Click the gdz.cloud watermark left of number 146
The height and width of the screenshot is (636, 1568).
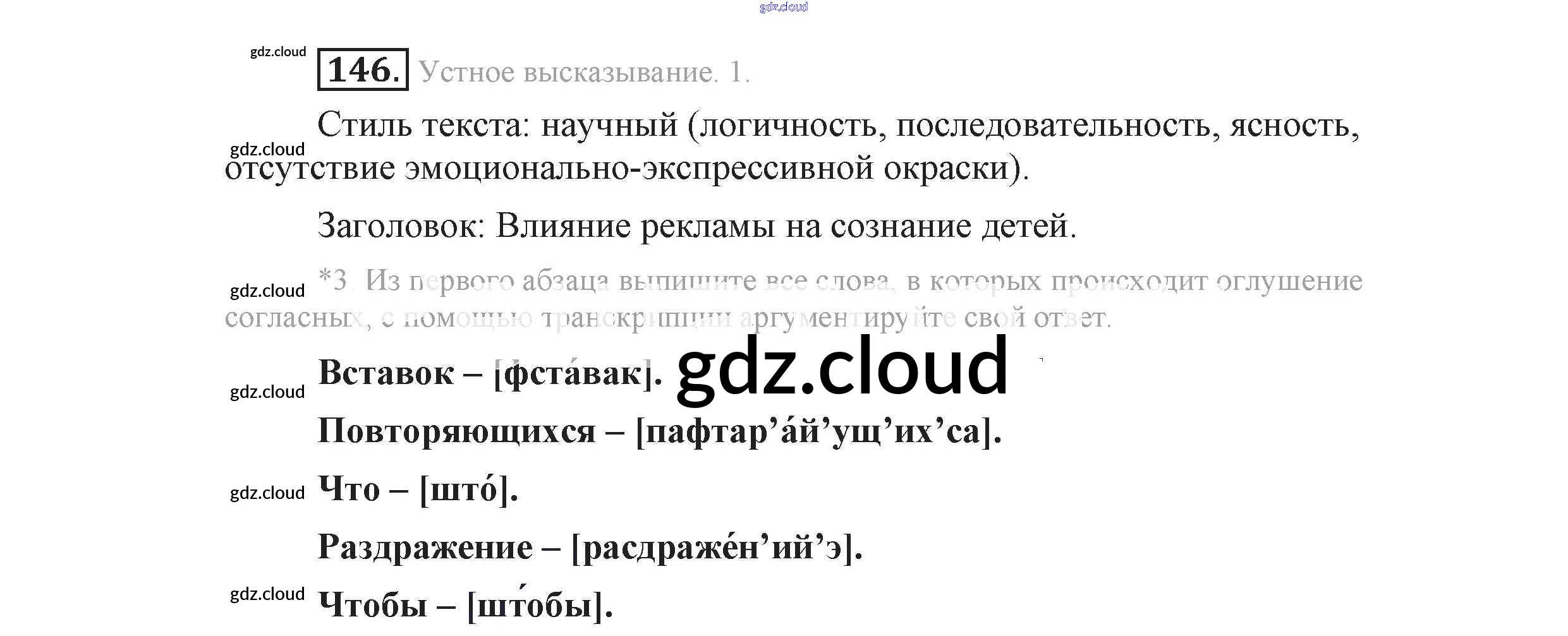[278, 52]
